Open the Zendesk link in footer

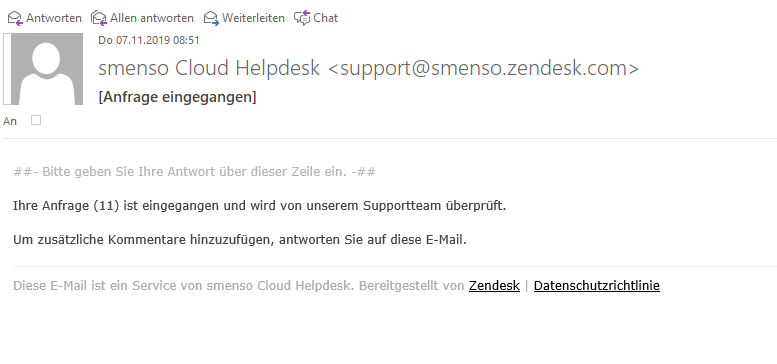[x=494, y=286]
